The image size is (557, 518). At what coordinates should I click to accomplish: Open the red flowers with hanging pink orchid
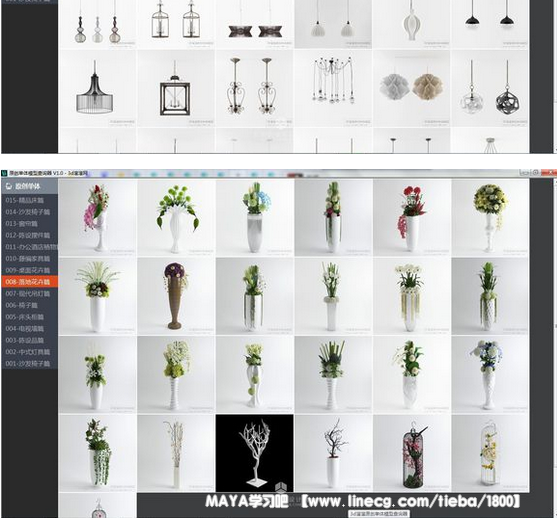[411, 217]
